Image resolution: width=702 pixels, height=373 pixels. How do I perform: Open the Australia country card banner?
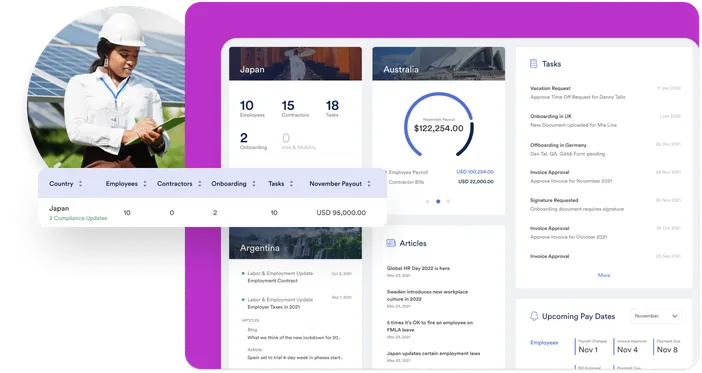pos(439,64)
